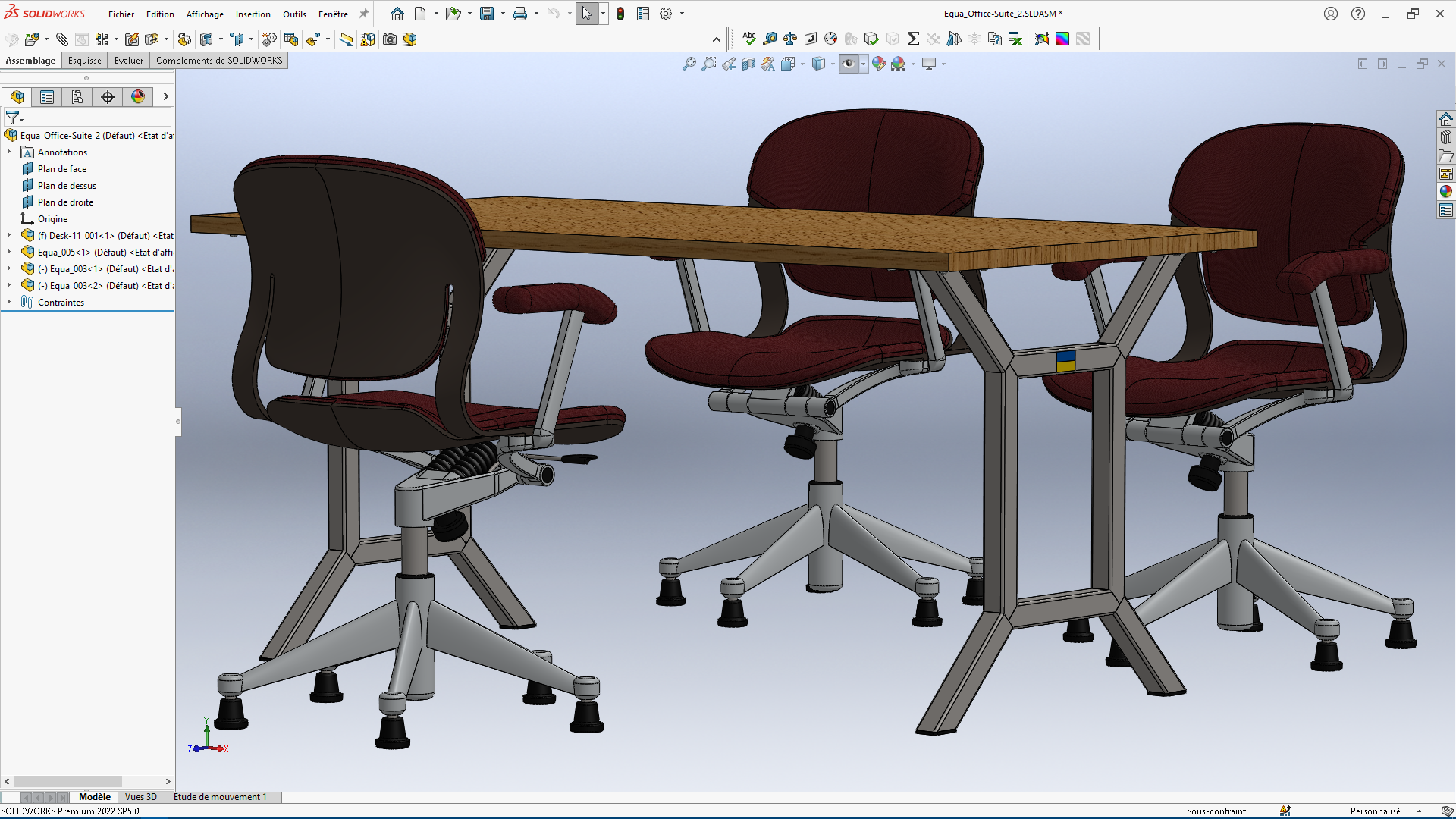Click the Sigma equations icon
The image size is (1456, 819).
(x=913, y=39)
